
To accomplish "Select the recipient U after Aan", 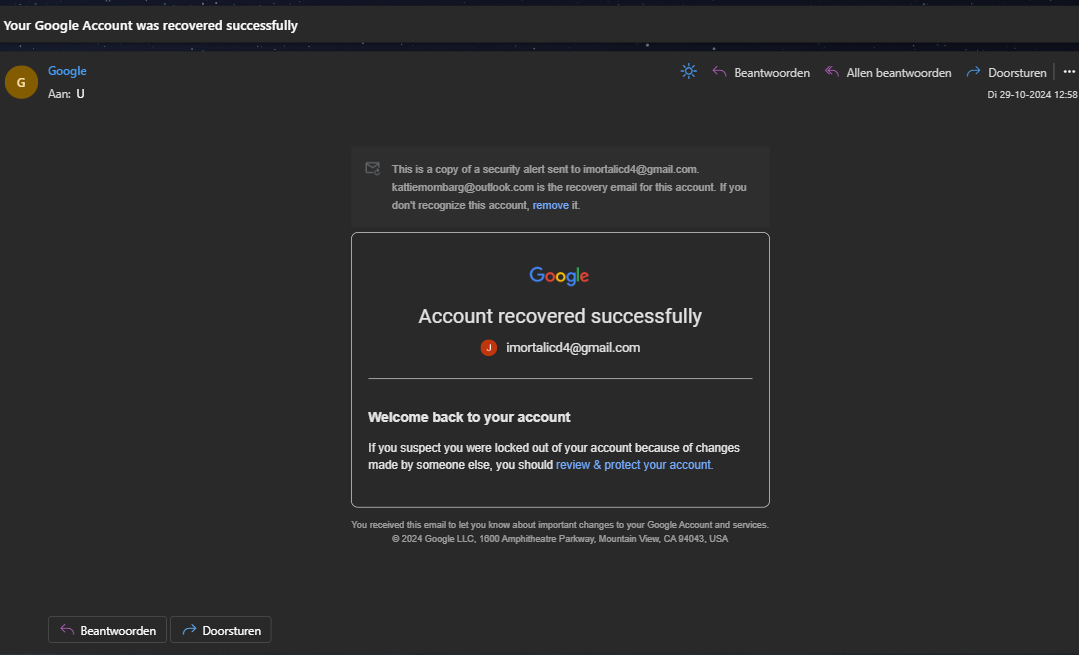I will tap(80, 94).
